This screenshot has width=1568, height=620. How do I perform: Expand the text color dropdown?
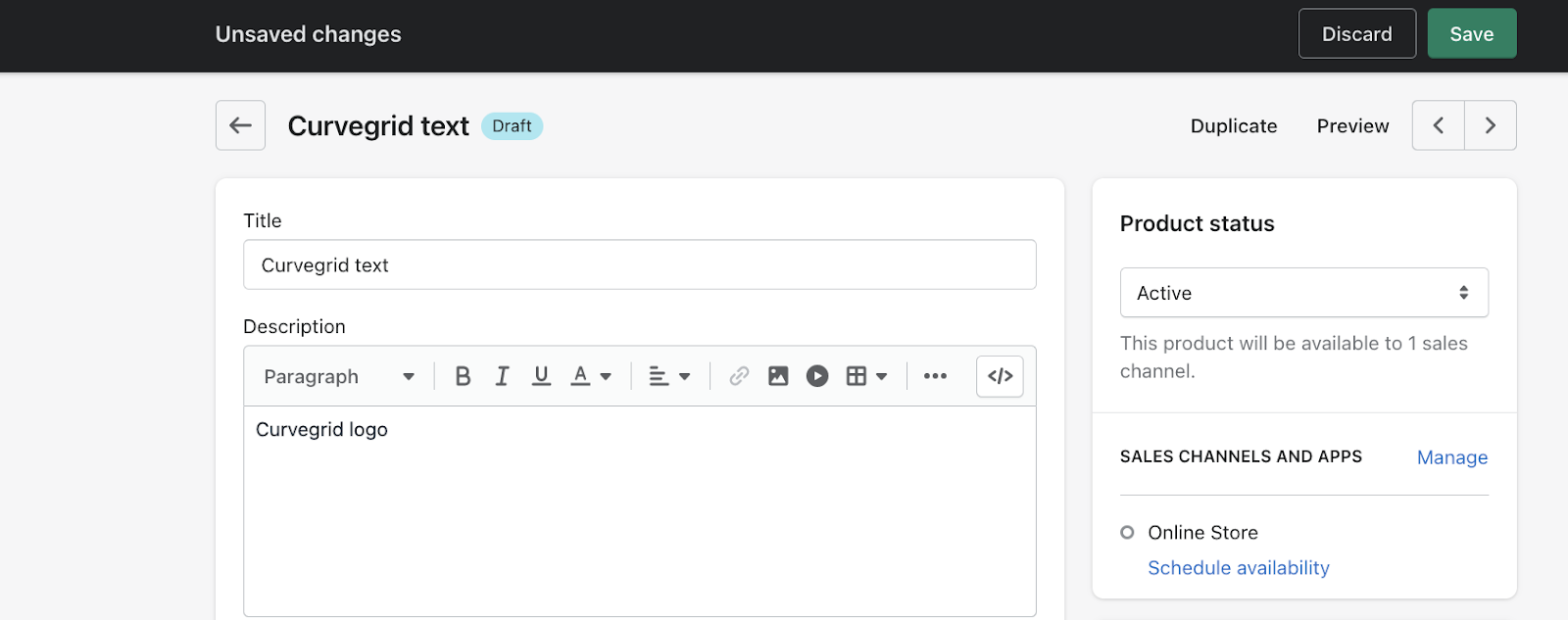[x=591, y=376]
